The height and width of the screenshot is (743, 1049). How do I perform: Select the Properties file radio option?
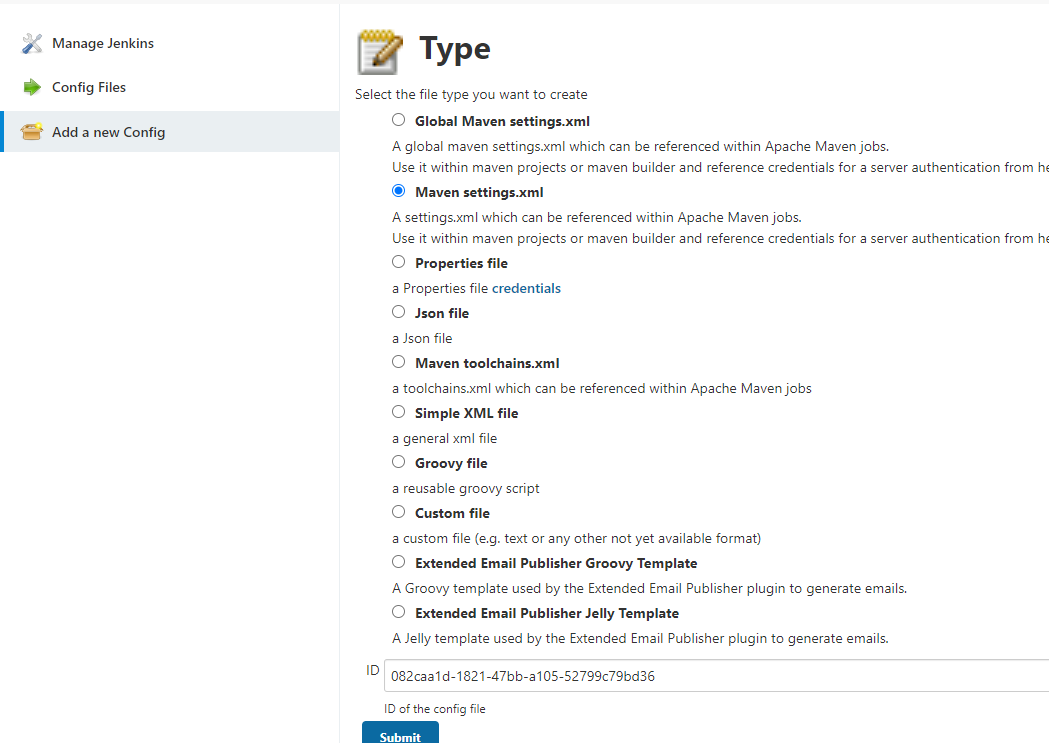pyautogui.click(x=399, y=262)
